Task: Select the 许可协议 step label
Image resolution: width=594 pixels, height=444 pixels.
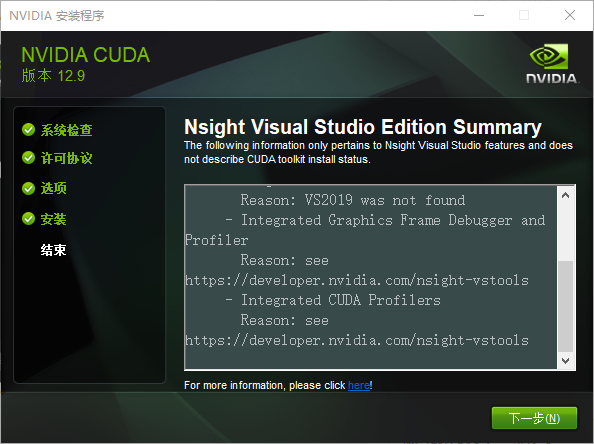Action: [67, 158]
